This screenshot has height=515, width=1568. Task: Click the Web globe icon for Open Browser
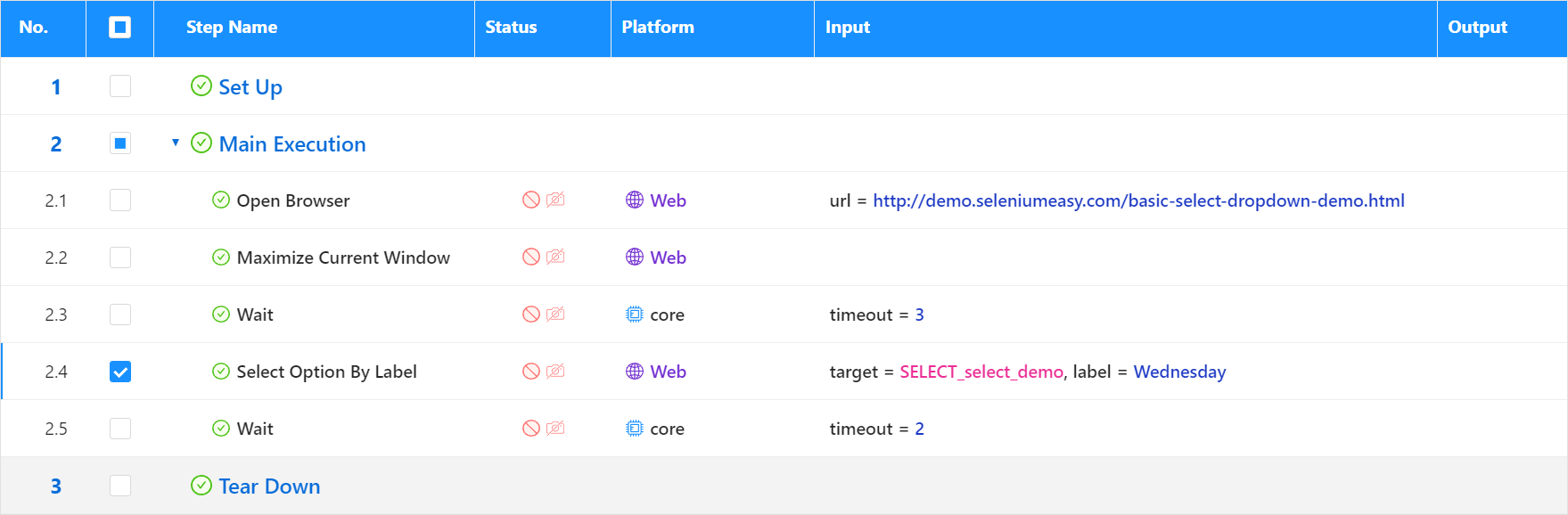point(635,200)
